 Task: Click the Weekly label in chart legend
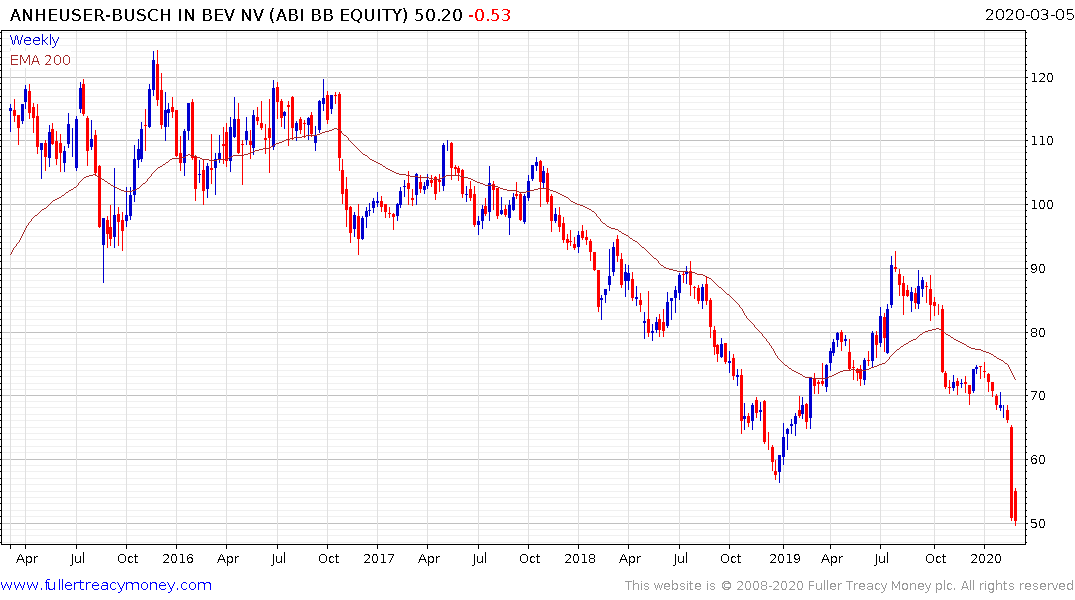(x=34, y=40)
